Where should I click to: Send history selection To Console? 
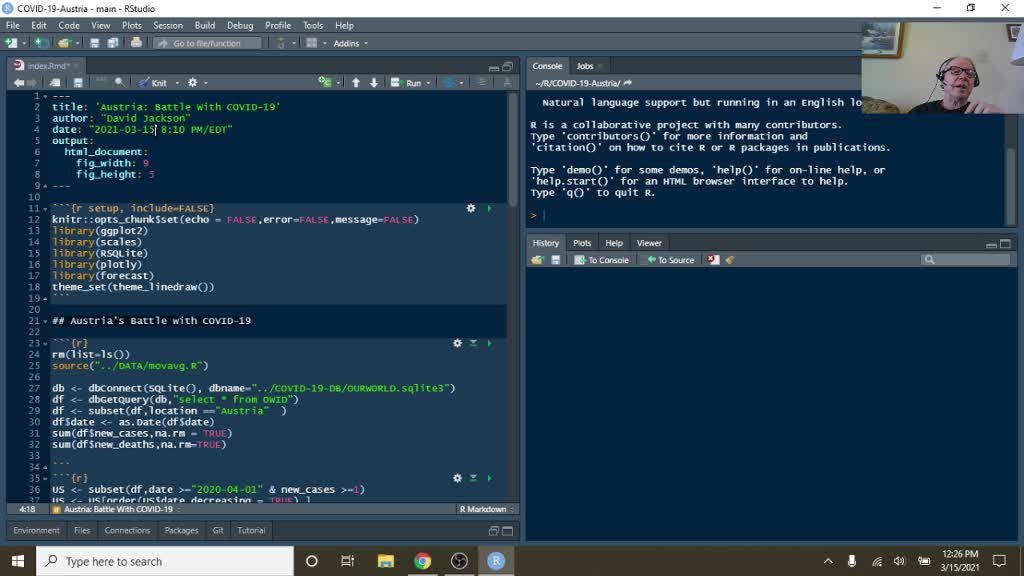[x=602, y=260]
